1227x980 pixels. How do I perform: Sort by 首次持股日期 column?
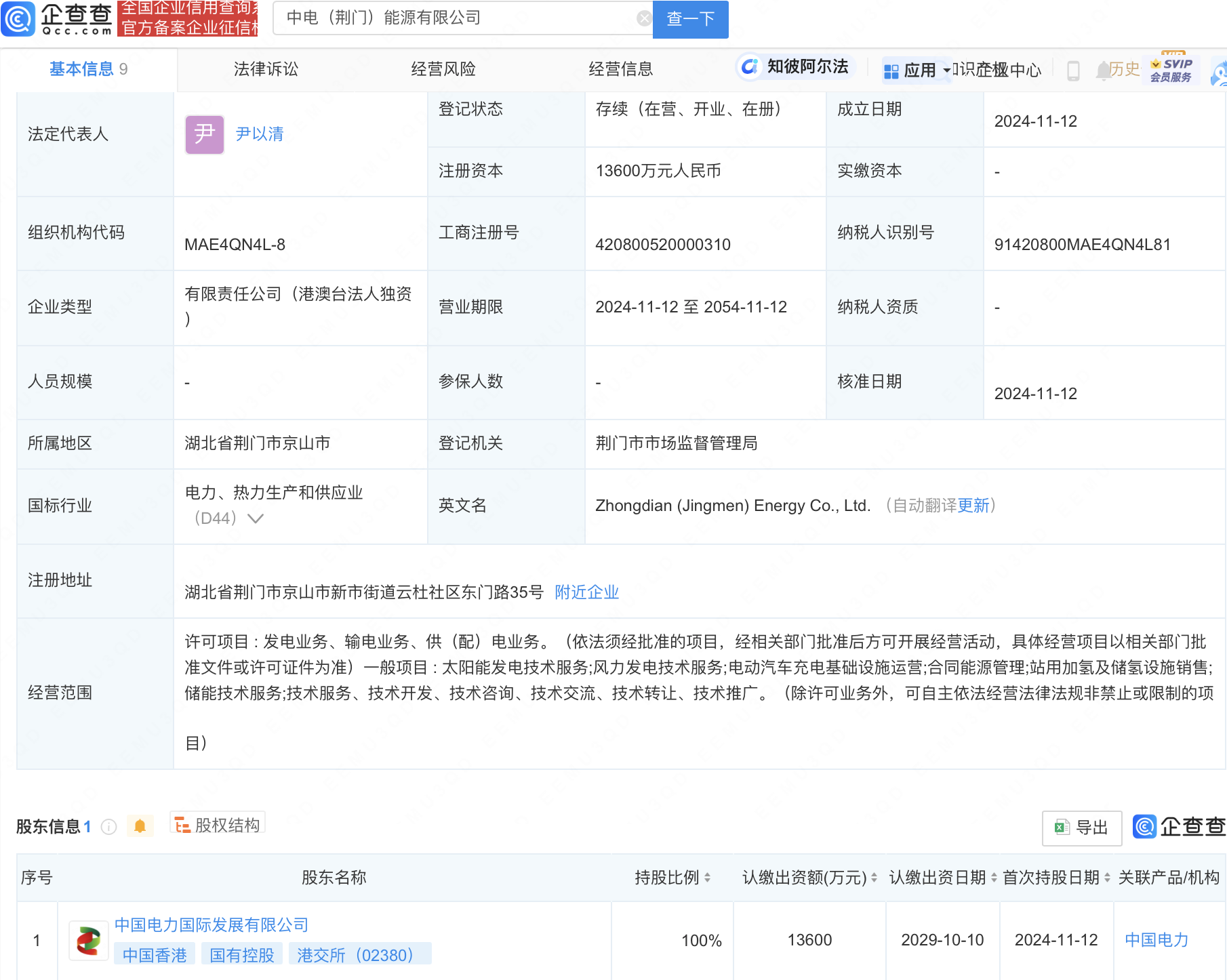(1107, 878)
